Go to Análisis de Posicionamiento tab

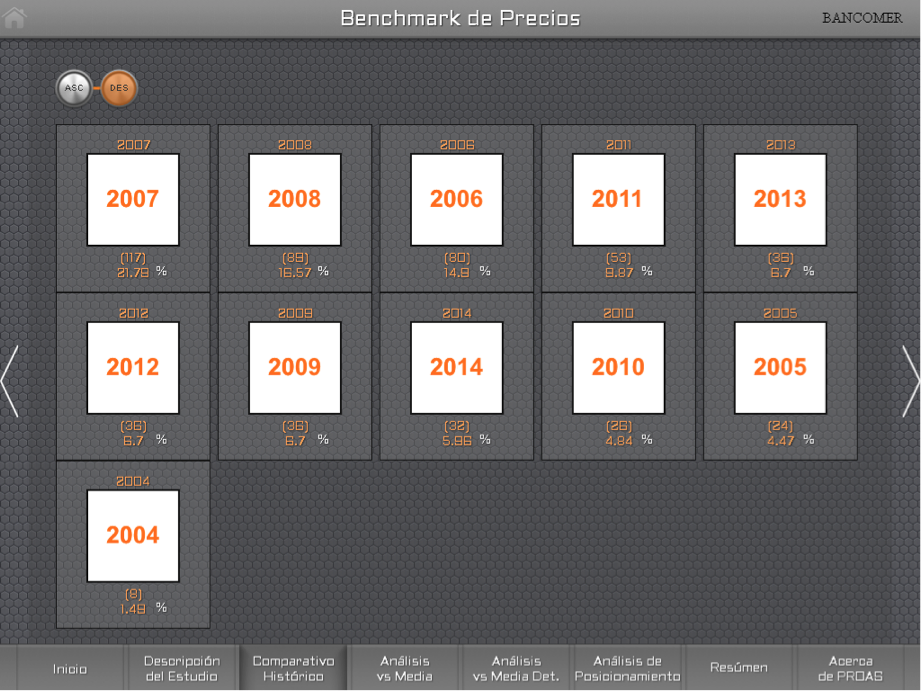click(x=627, y=669)
